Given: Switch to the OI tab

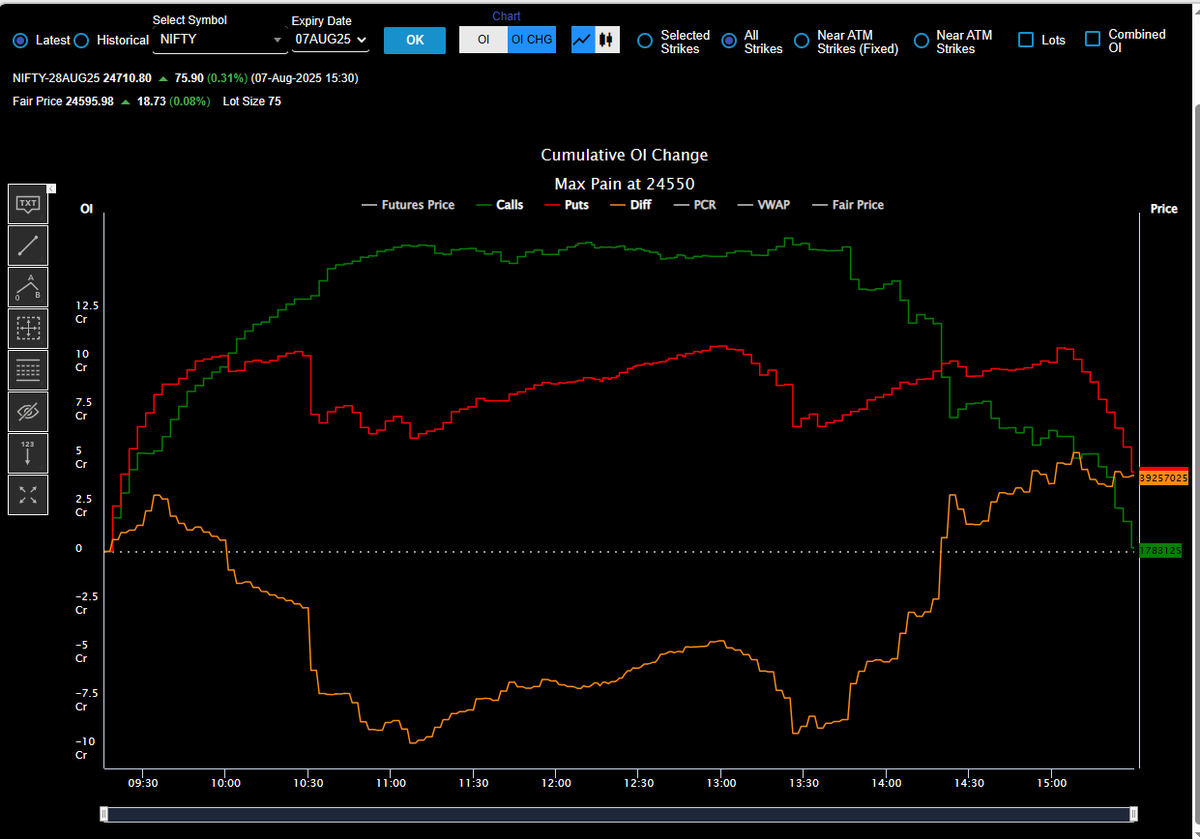Looking at the screenshot, I should pyautogui.click(x=485, y=39).
